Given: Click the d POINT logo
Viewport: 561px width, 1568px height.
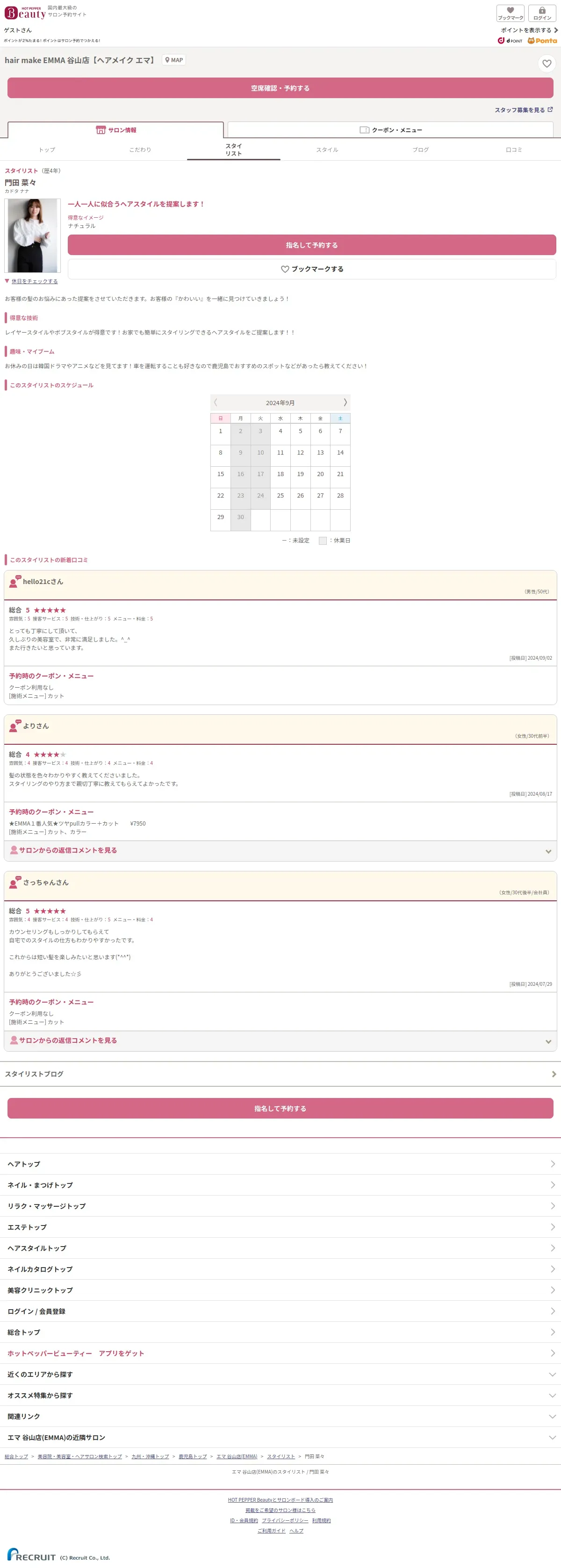Looking at the screenshot, I should [510, 41].
